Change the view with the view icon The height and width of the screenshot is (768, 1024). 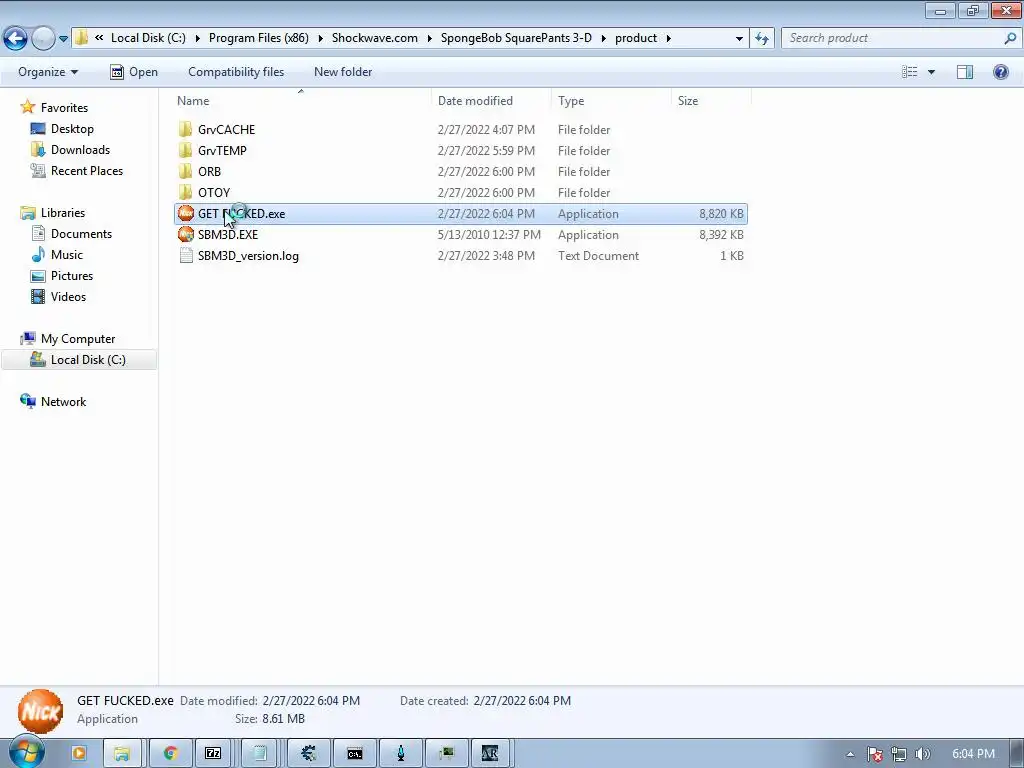click(910, 72)
